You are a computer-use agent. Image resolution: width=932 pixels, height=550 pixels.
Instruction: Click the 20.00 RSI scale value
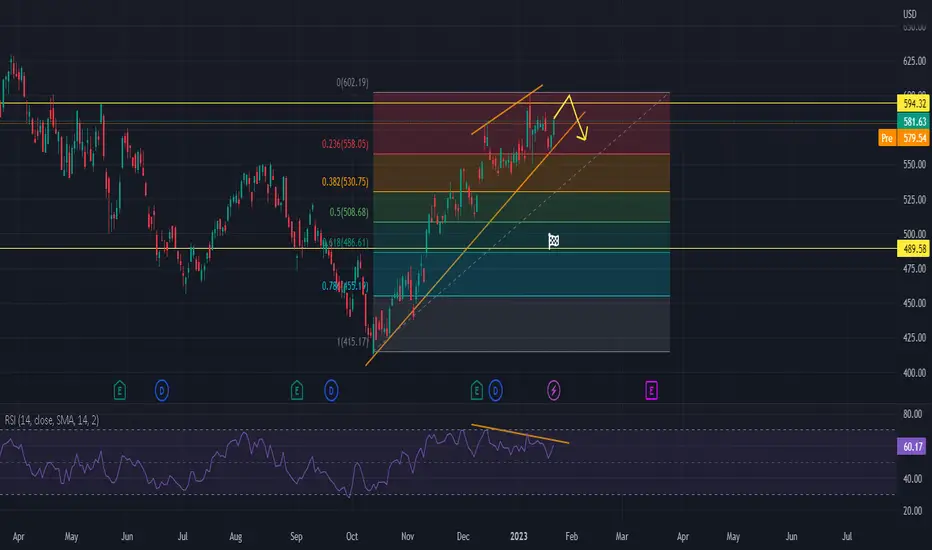[x=912, y=510]
